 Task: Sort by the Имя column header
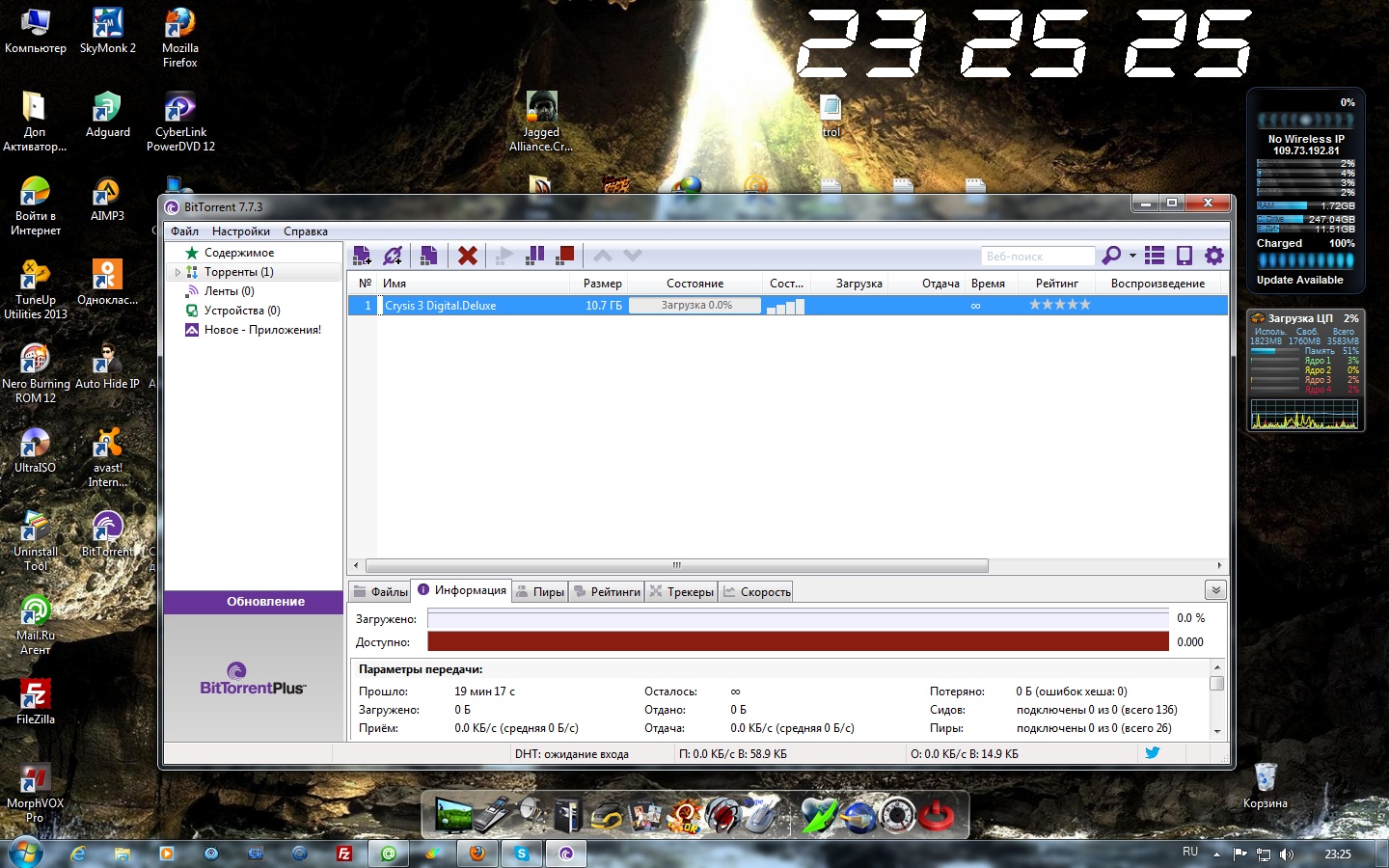pos(473,284)
